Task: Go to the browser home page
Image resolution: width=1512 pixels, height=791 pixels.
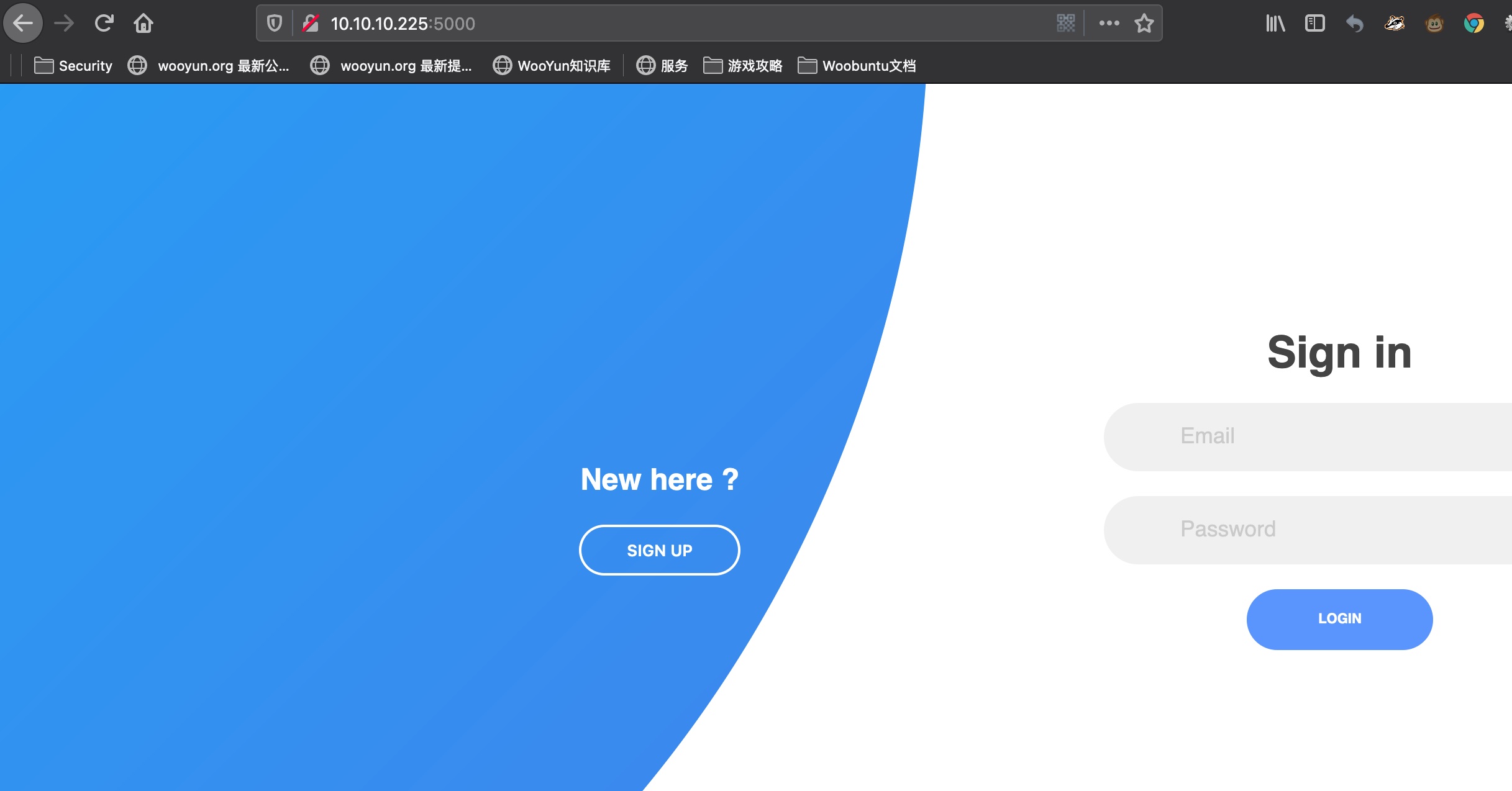Action: (143, 24)
